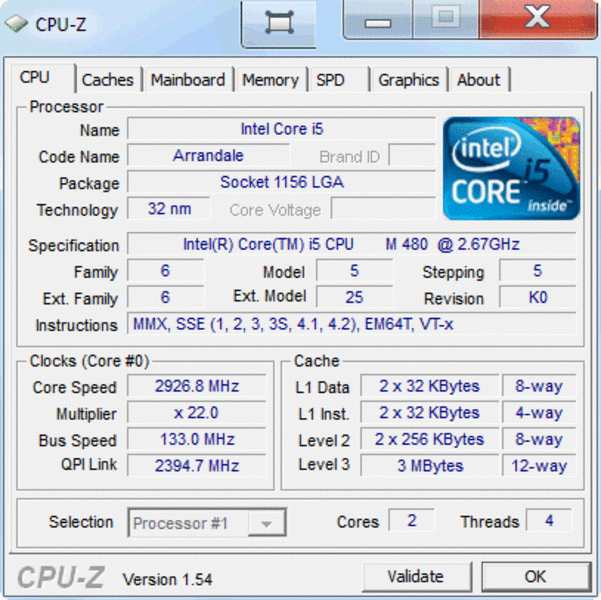Open the Caches tab
The width and height of the screenshot is (601, 600).
pos(108,80)
